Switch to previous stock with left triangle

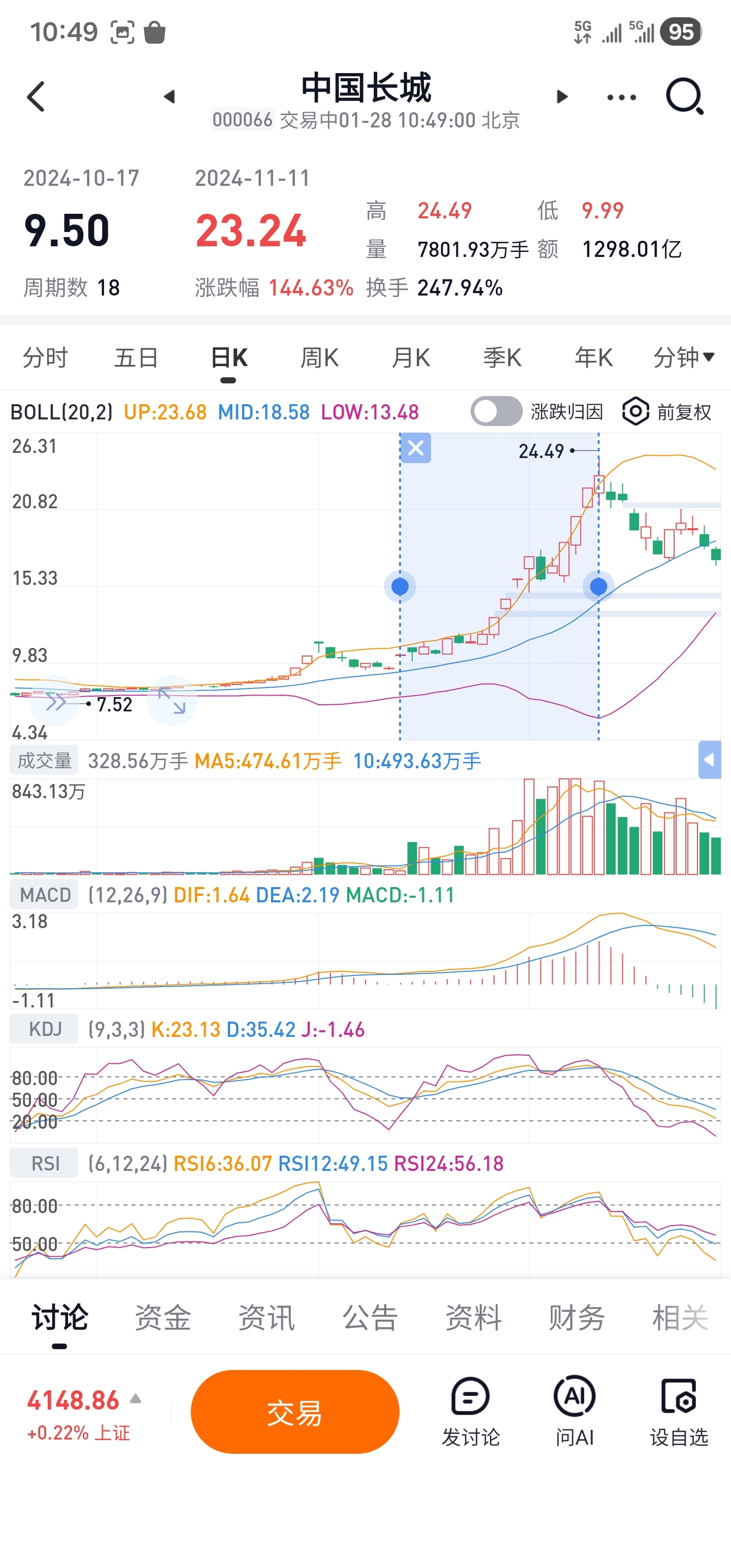click(x=169, y=97)
